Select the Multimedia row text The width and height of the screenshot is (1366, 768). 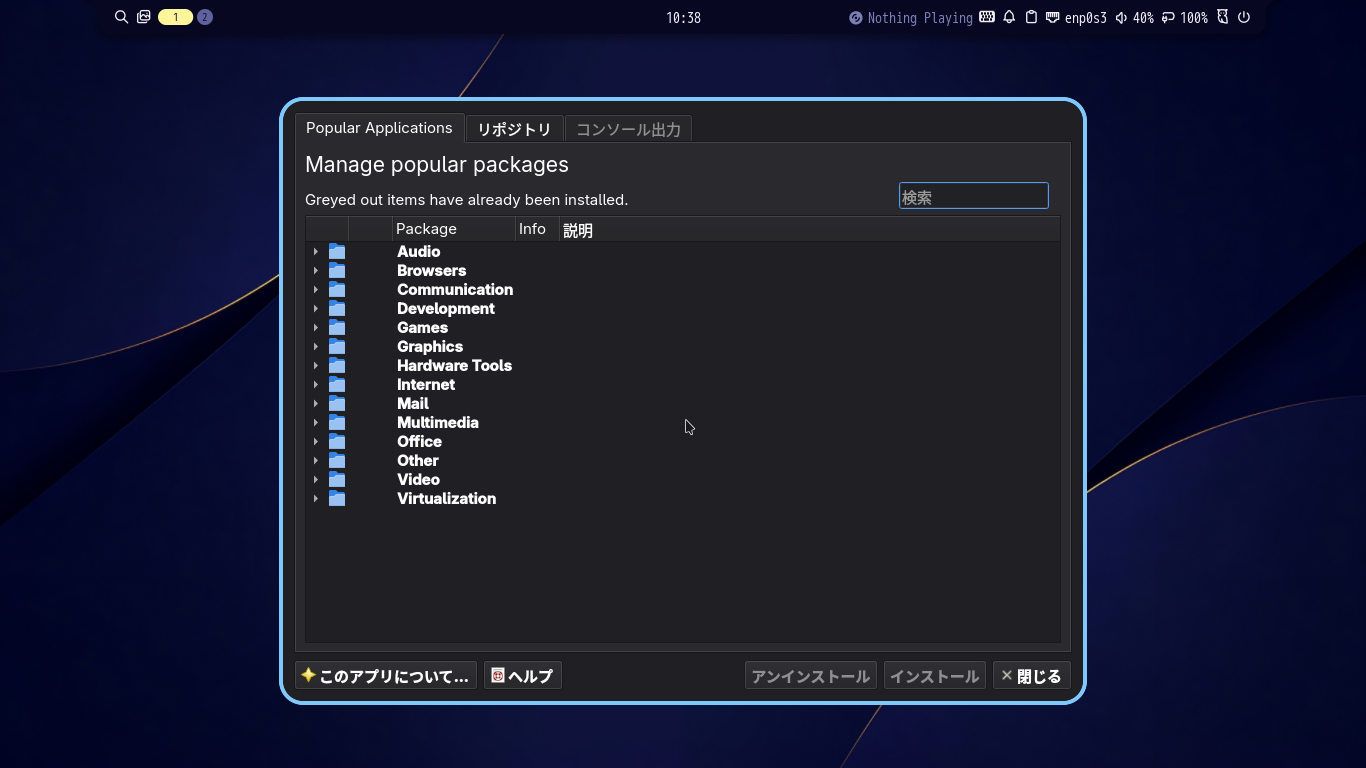pyautogui.click(x=438, y=423)
